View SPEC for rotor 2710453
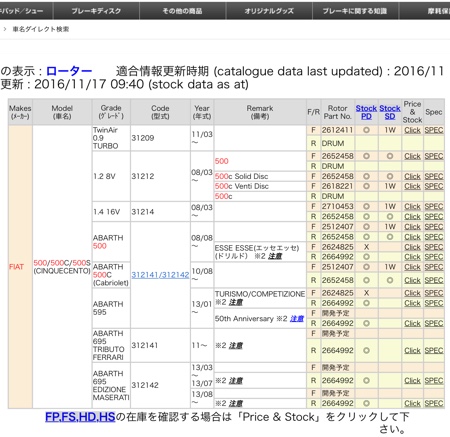Image resolution: width=450 pixels, height=437 pixels. (x=434, y=207)
